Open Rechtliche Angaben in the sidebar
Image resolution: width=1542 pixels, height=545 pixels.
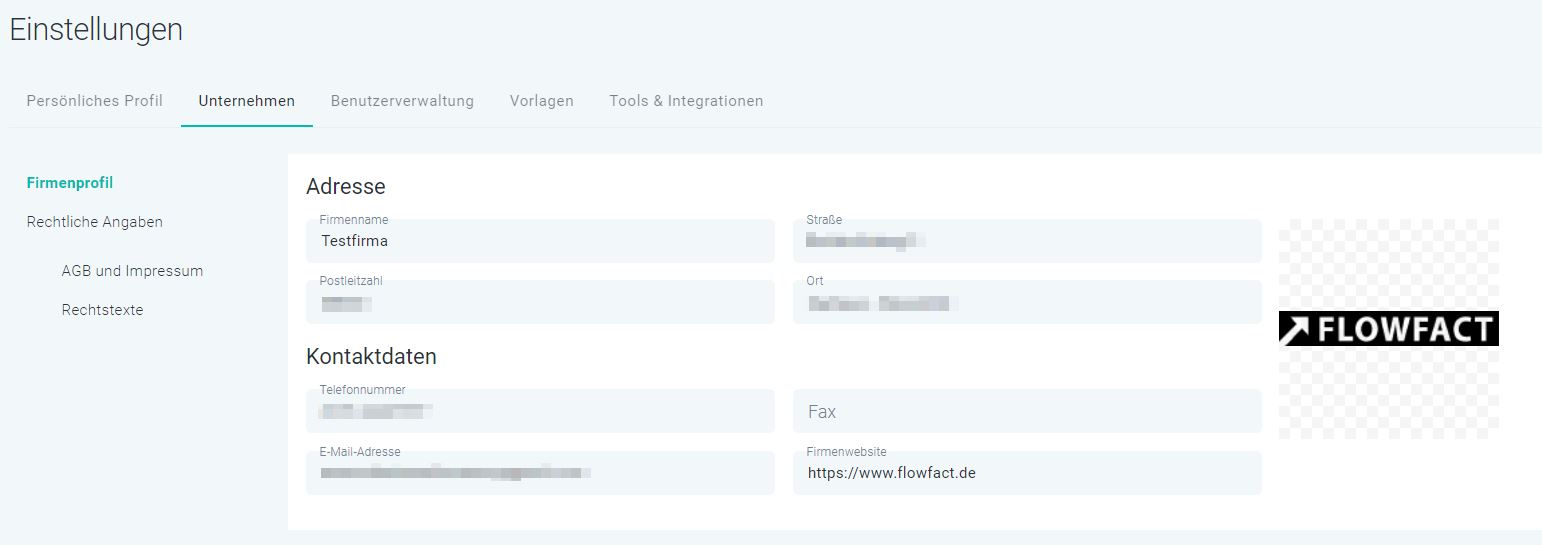94,222
